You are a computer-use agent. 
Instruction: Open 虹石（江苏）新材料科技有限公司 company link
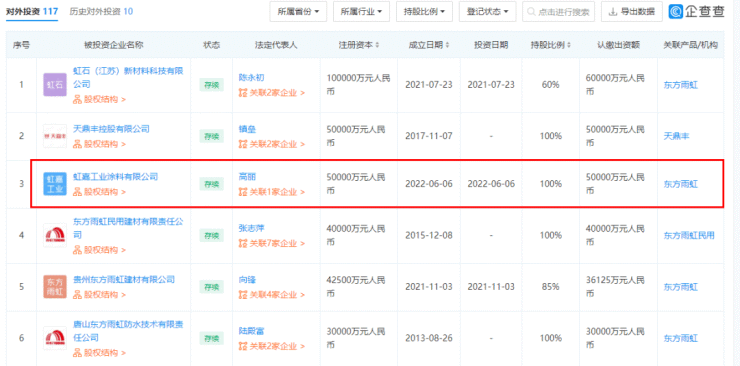pos(127,78)
